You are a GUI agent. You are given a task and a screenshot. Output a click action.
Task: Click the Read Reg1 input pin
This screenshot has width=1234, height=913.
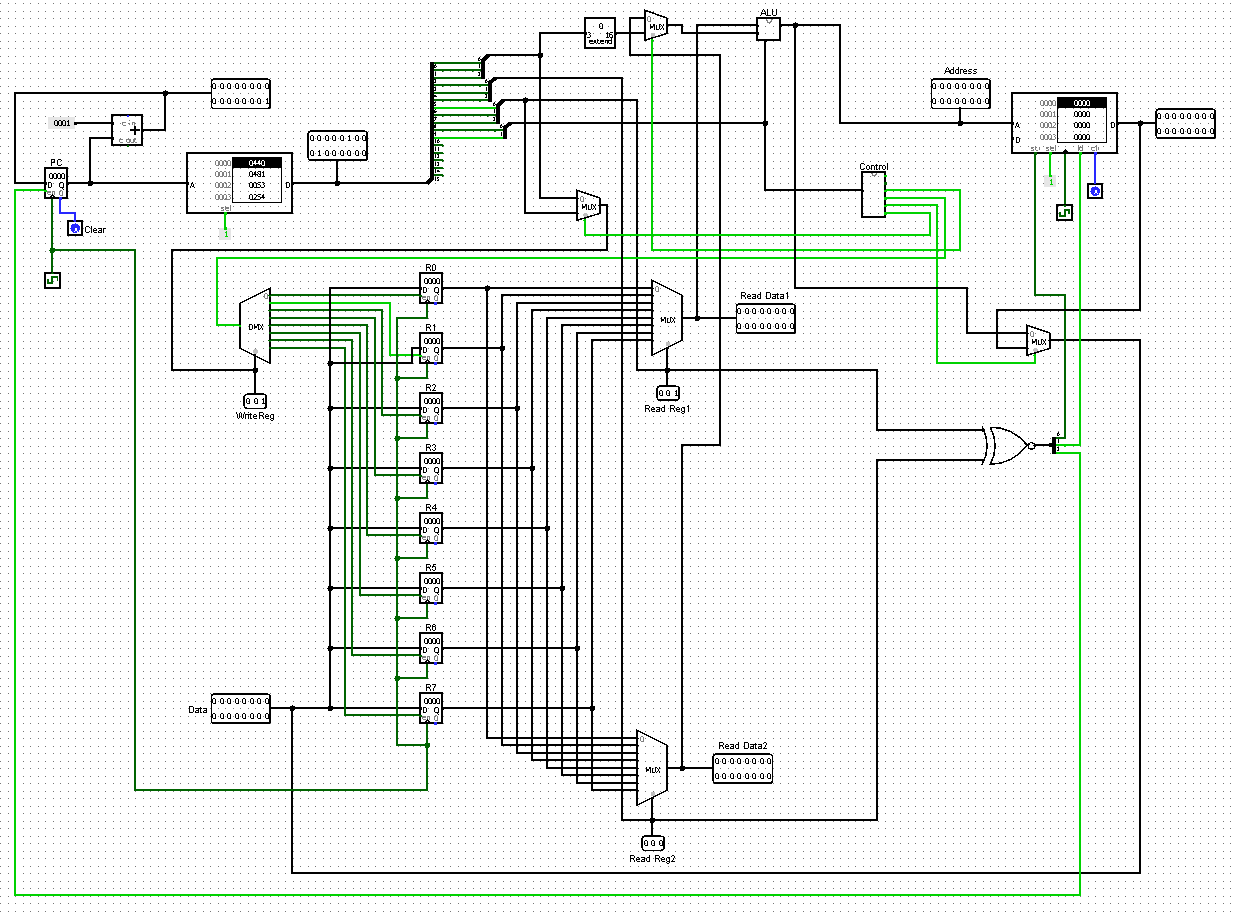[x=668, y=393]
